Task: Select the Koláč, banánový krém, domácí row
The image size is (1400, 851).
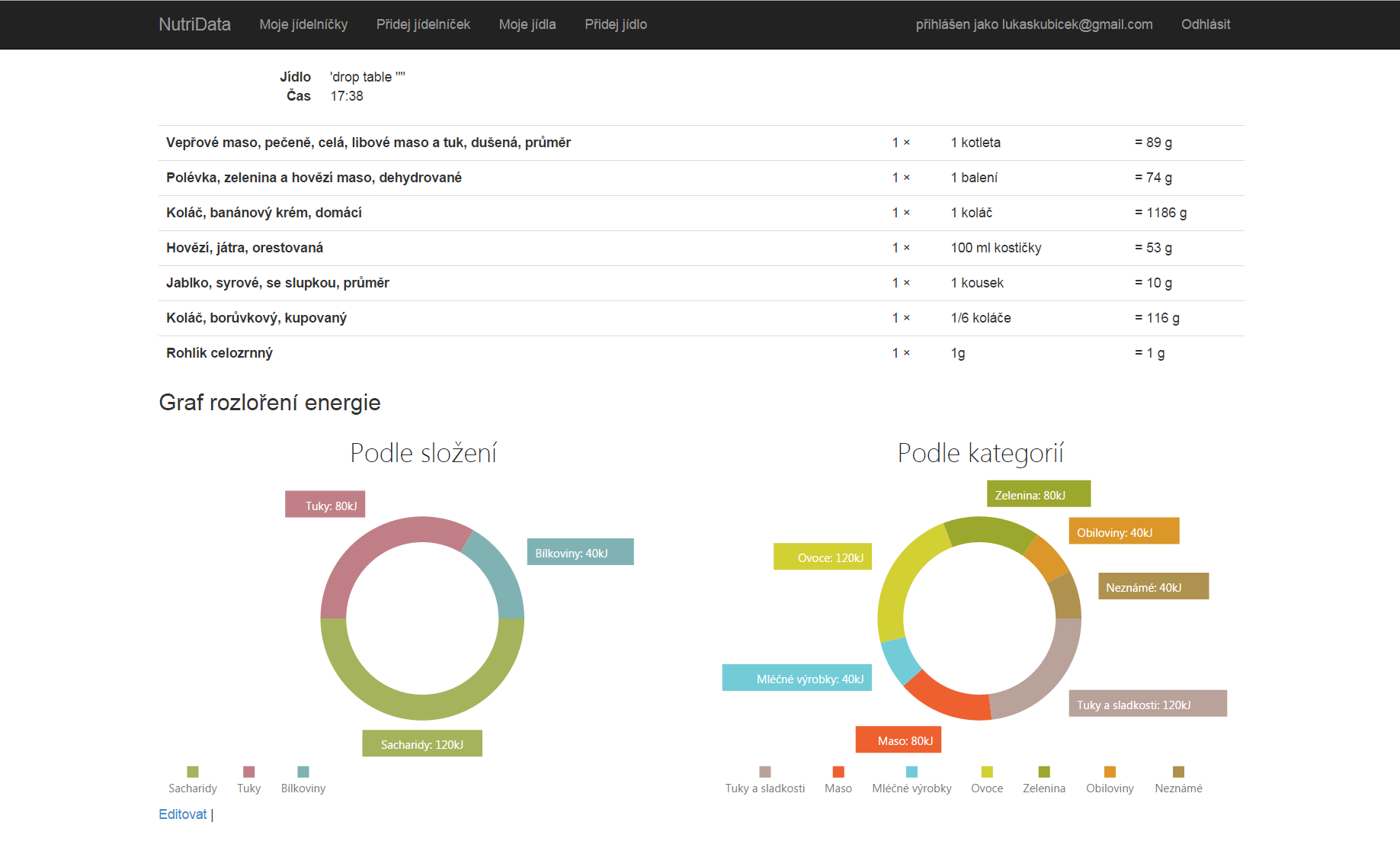Action: (264, 213)
